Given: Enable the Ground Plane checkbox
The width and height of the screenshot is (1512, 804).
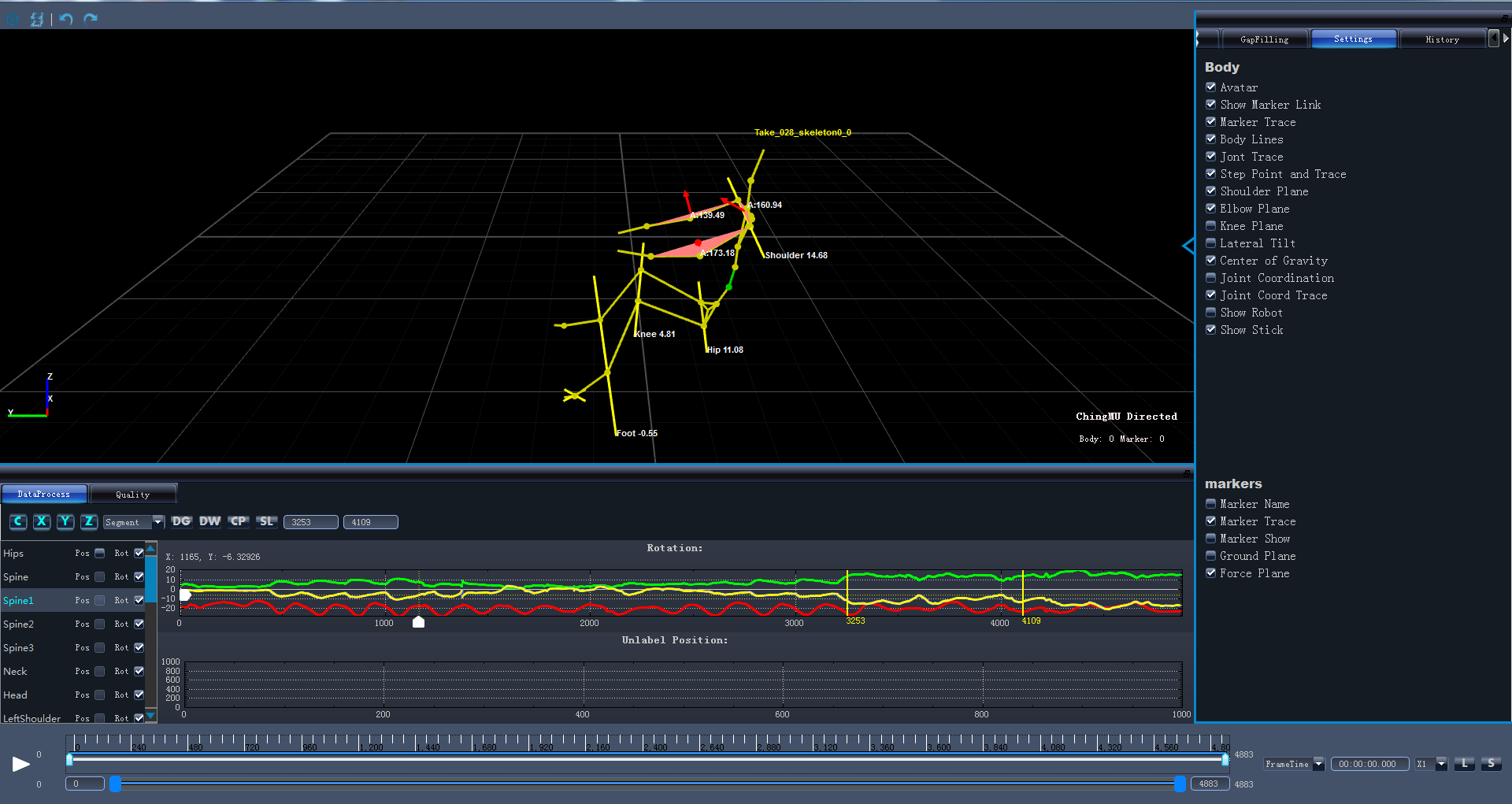Looking at the screenshot, I should (x=1211, y=556).
